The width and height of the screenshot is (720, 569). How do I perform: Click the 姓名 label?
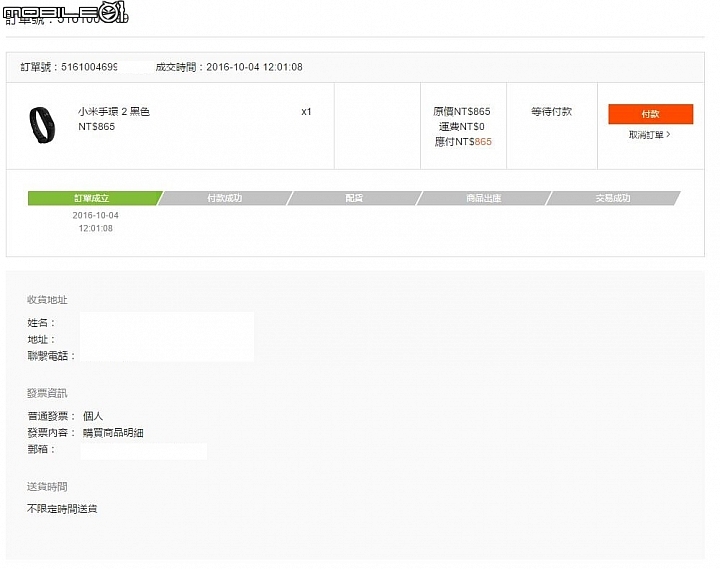41,323
